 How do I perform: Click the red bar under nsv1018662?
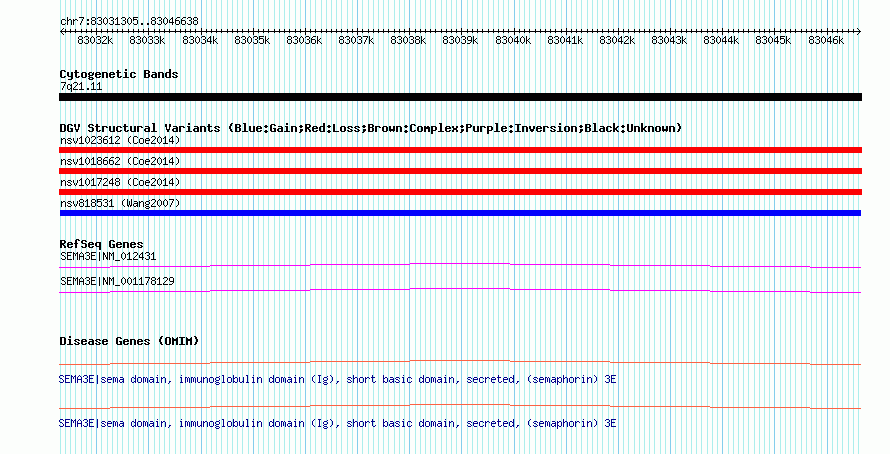point(460,171)
